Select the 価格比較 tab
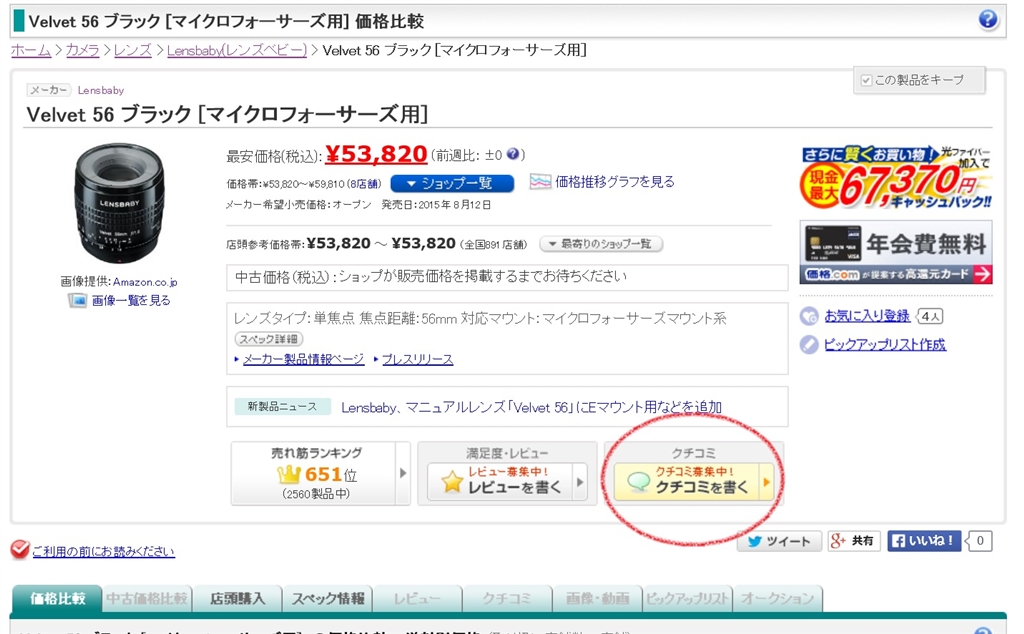This screenshot has height=634, width=1024. [57, 599]
